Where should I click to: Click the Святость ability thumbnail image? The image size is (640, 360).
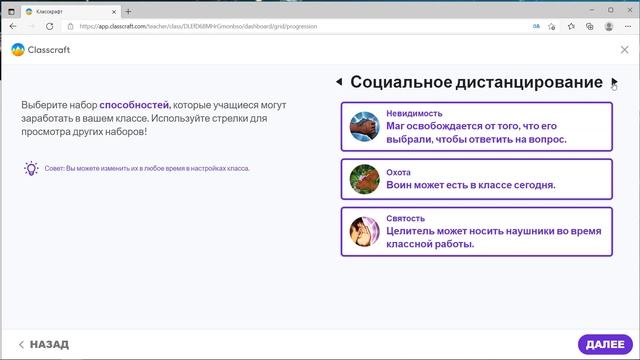(364, 231)
